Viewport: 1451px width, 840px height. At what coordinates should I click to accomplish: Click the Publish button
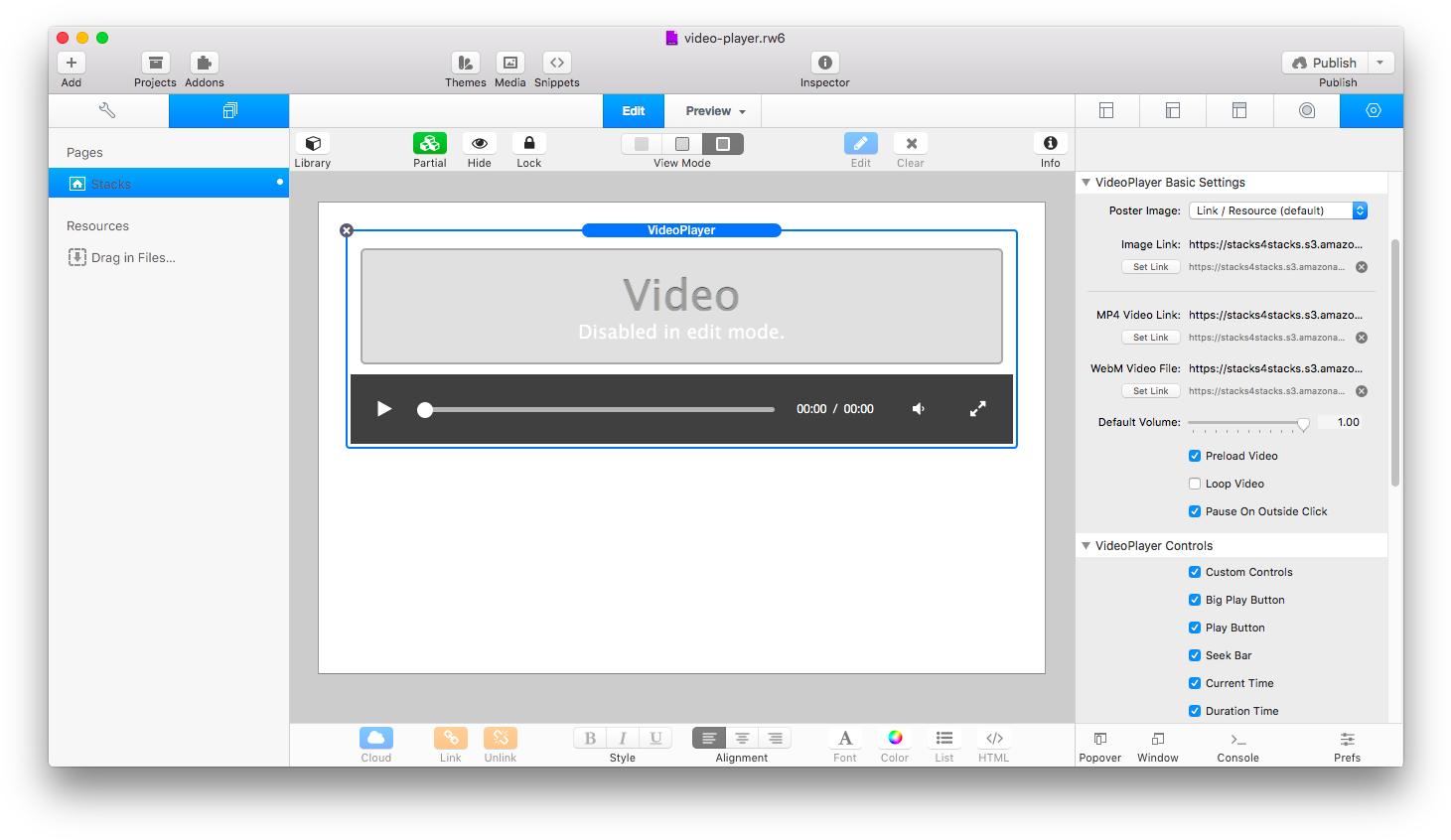pyautogui.click(x=1324, y=62)
